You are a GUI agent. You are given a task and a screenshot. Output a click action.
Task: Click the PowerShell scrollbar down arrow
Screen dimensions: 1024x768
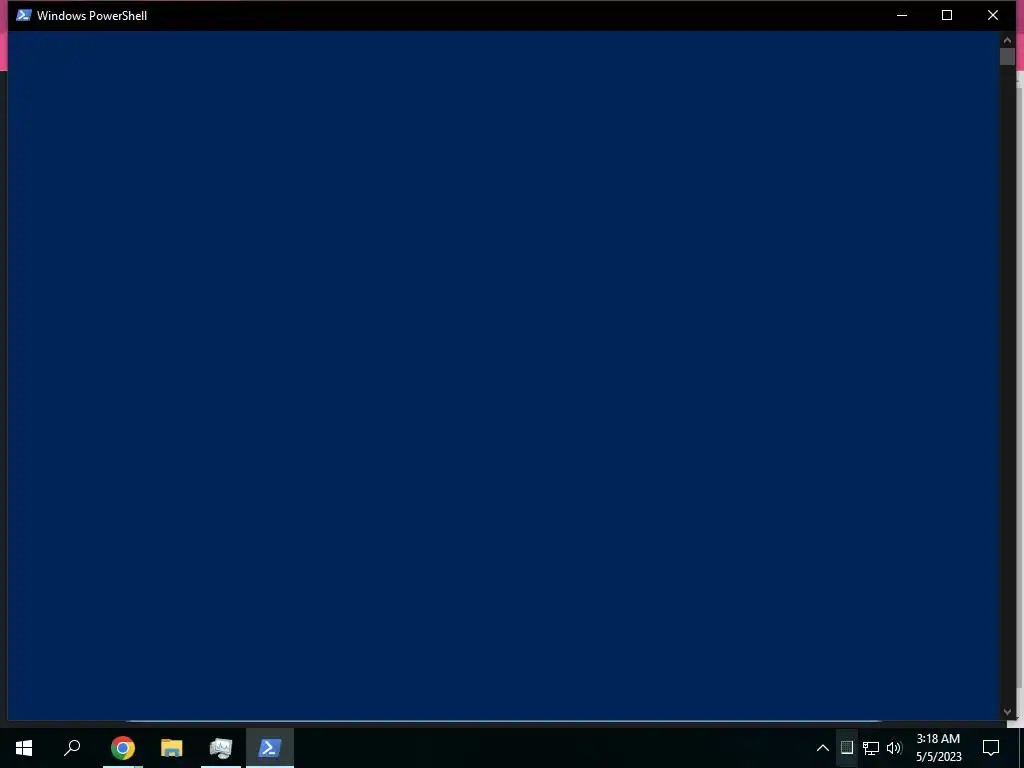[1007, 712]
